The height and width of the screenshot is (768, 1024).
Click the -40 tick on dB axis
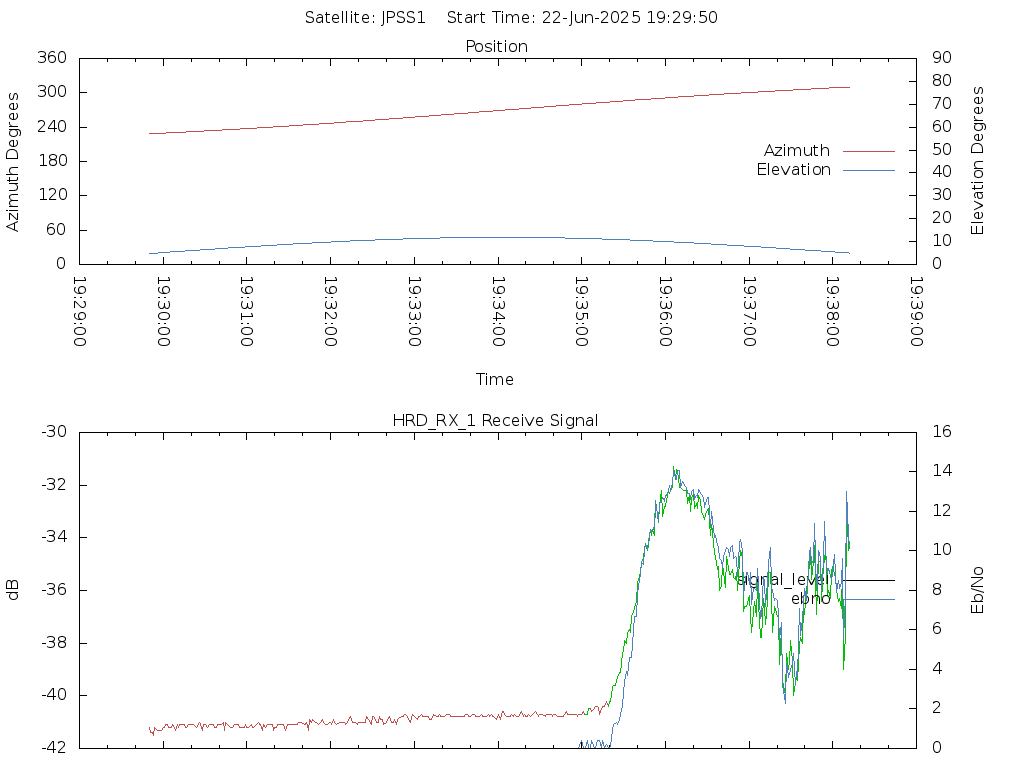pos(54,696)
